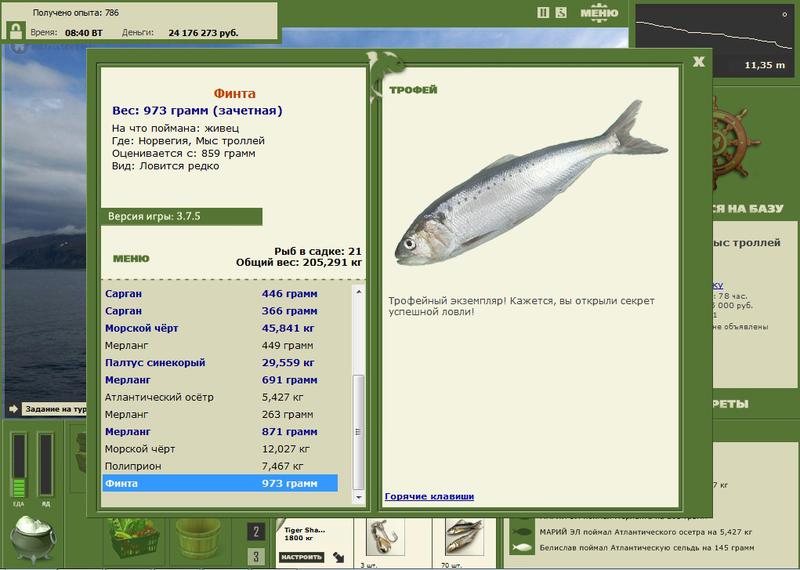This screenshot has width=800, height=570.
Task: Switch to tackle slot 3
Action: point(256,556)
